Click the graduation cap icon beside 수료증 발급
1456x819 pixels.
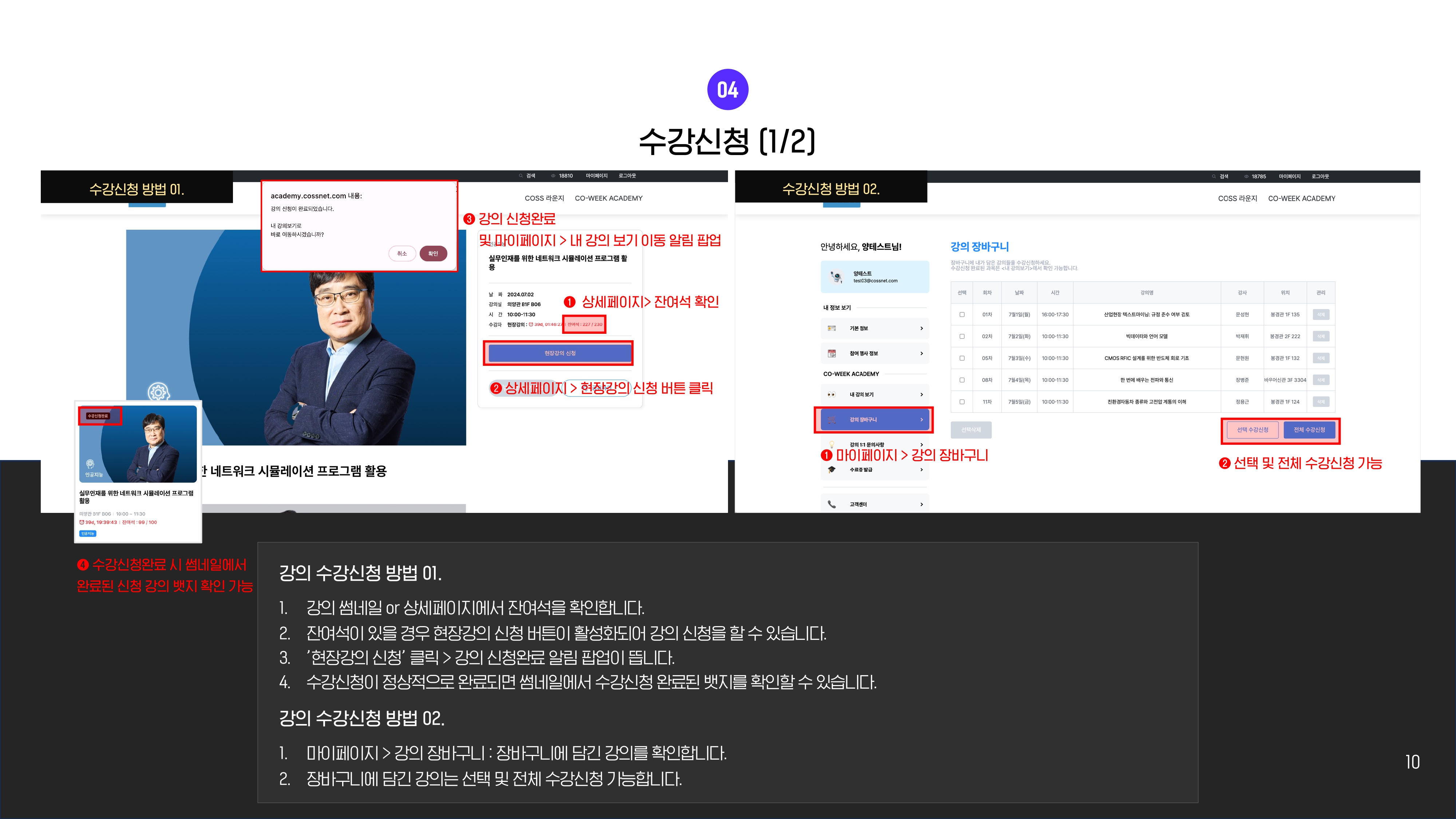(831, 470)
